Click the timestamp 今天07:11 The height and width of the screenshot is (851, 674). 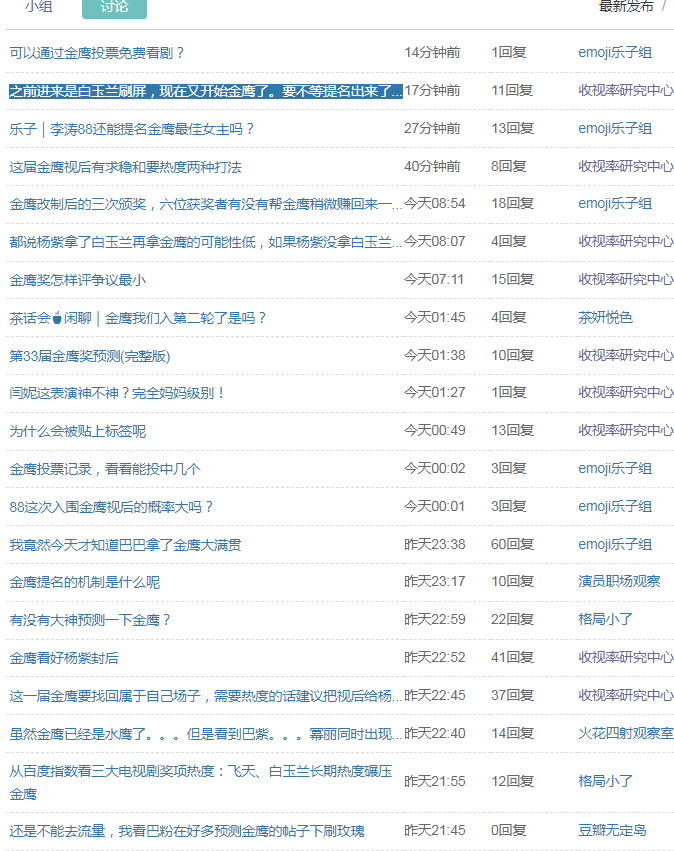pyautogui.click(x=434, y=280)
